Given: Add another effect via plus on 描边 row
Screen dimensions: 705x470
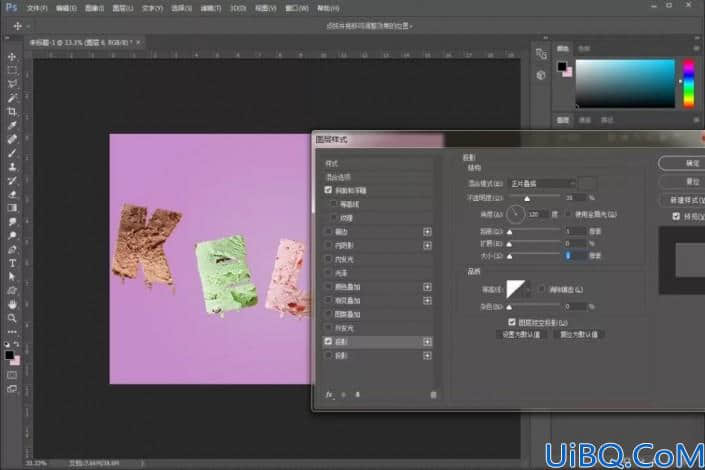Looking at the screenshot, I should pos(427,232).
